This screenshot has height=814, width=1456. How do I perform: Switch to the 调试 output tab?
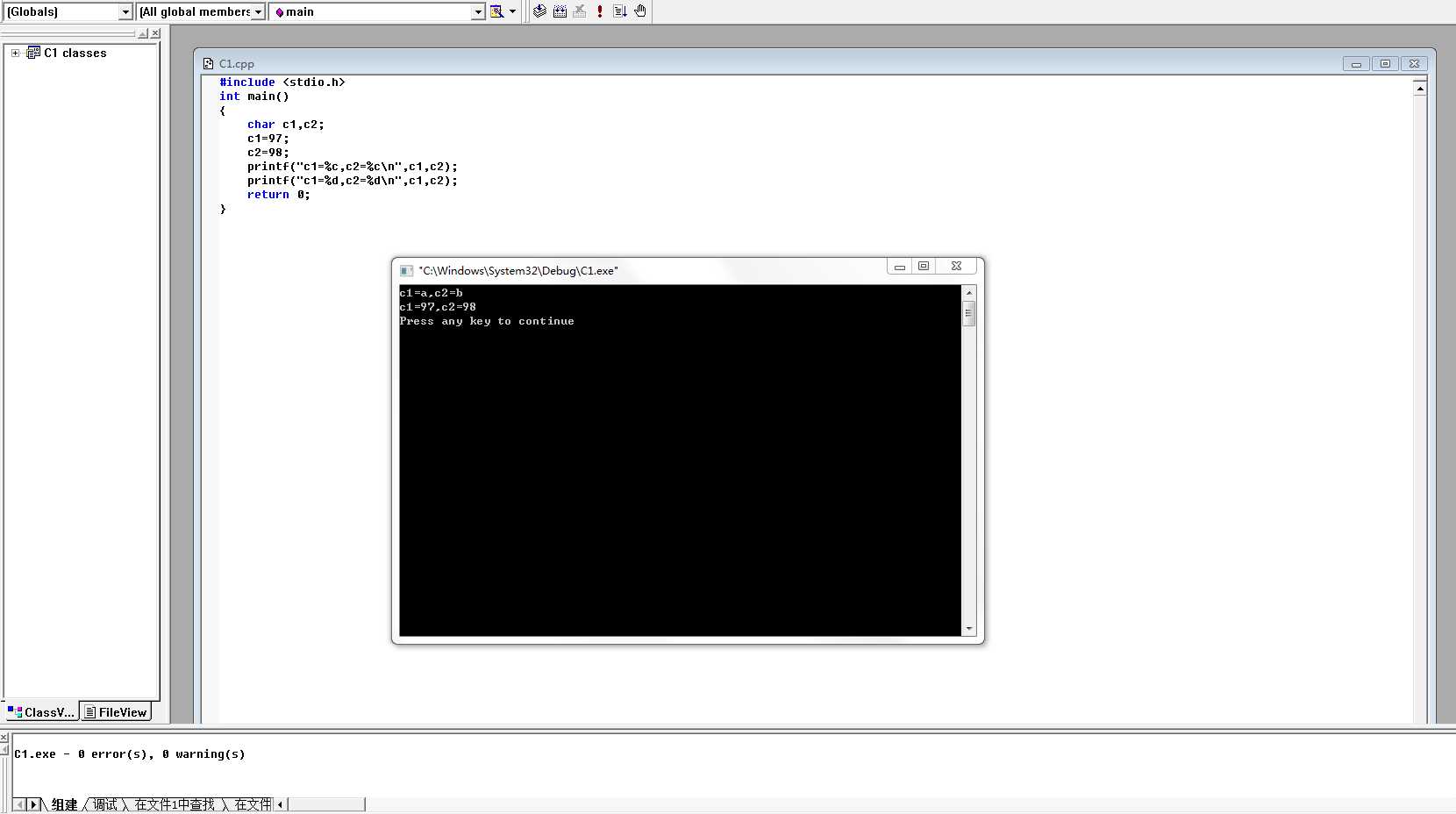[x=104, y=804]
